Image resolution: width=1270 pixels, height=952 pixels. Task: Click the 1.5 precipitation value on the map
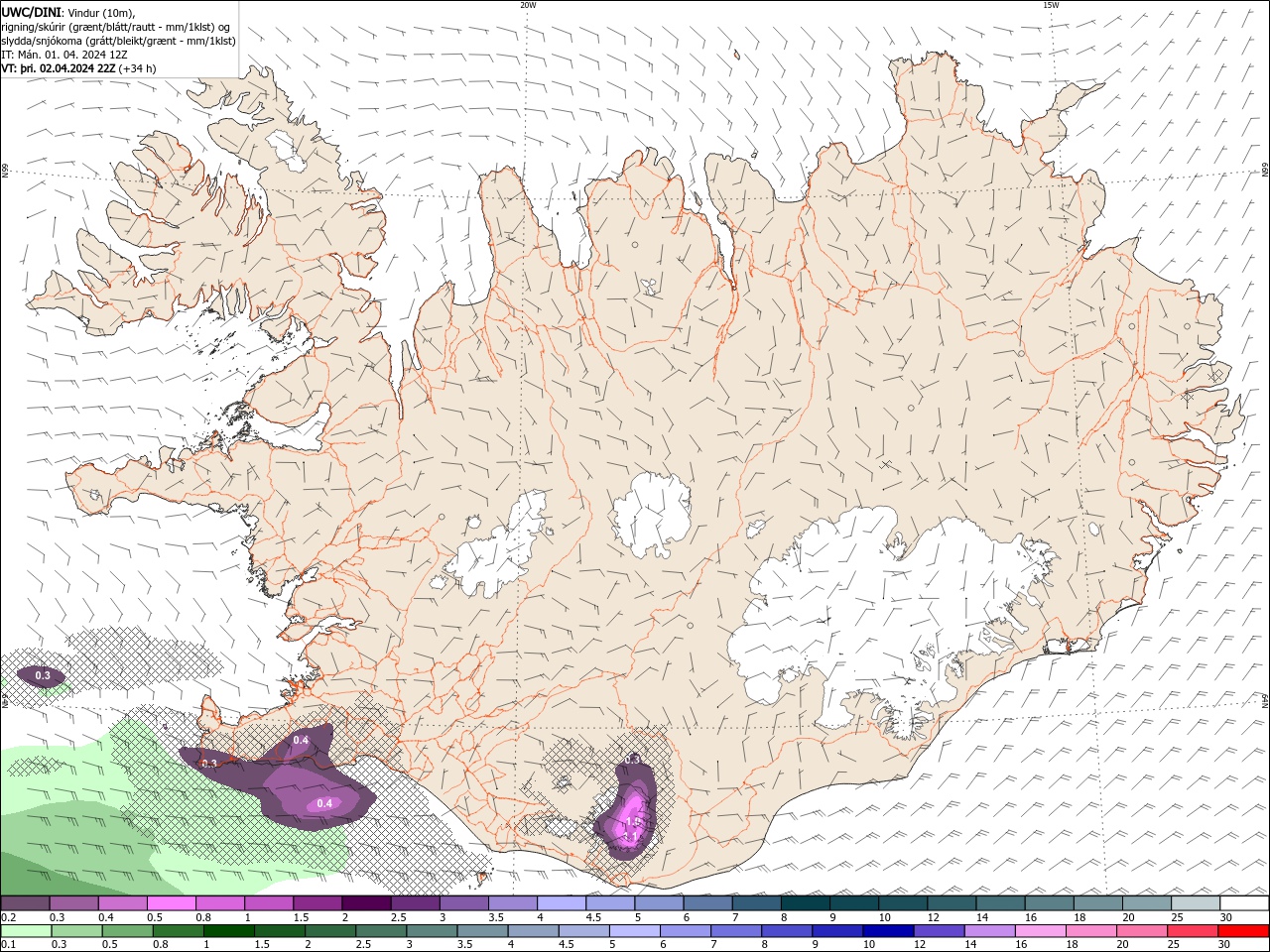click(633, 822)
